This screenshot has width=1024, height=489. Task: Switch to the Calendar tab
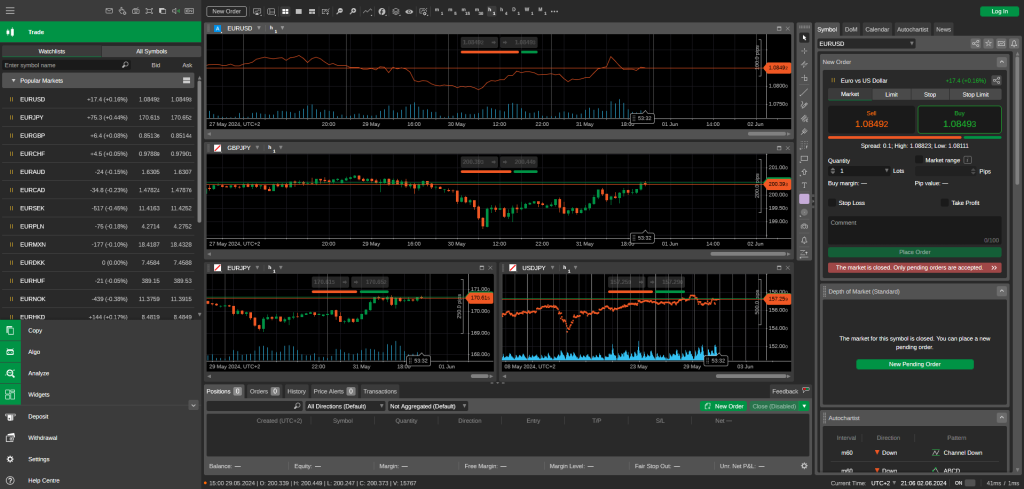pos(877,29)
